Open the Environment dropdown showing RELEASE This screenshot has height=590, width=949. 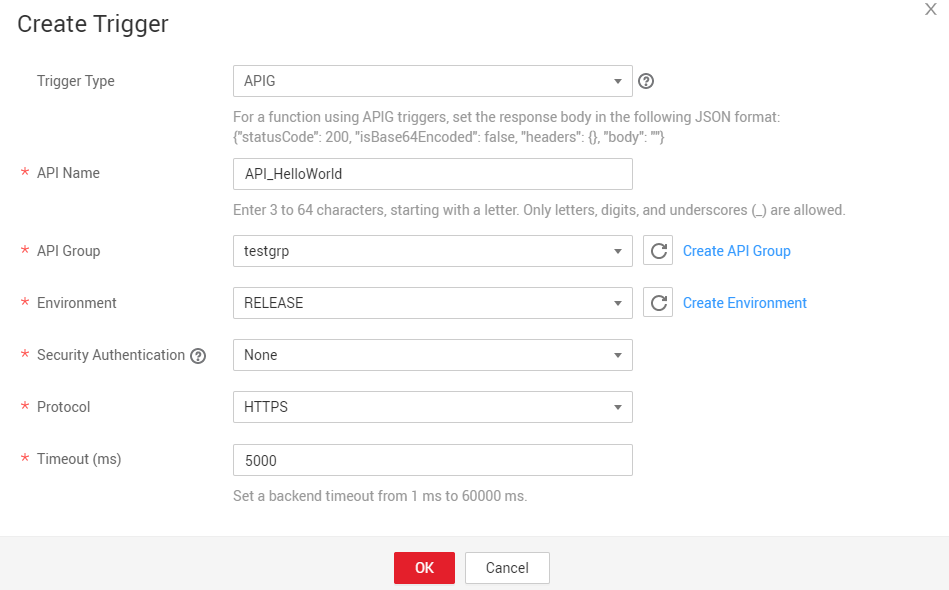(432, 303)
